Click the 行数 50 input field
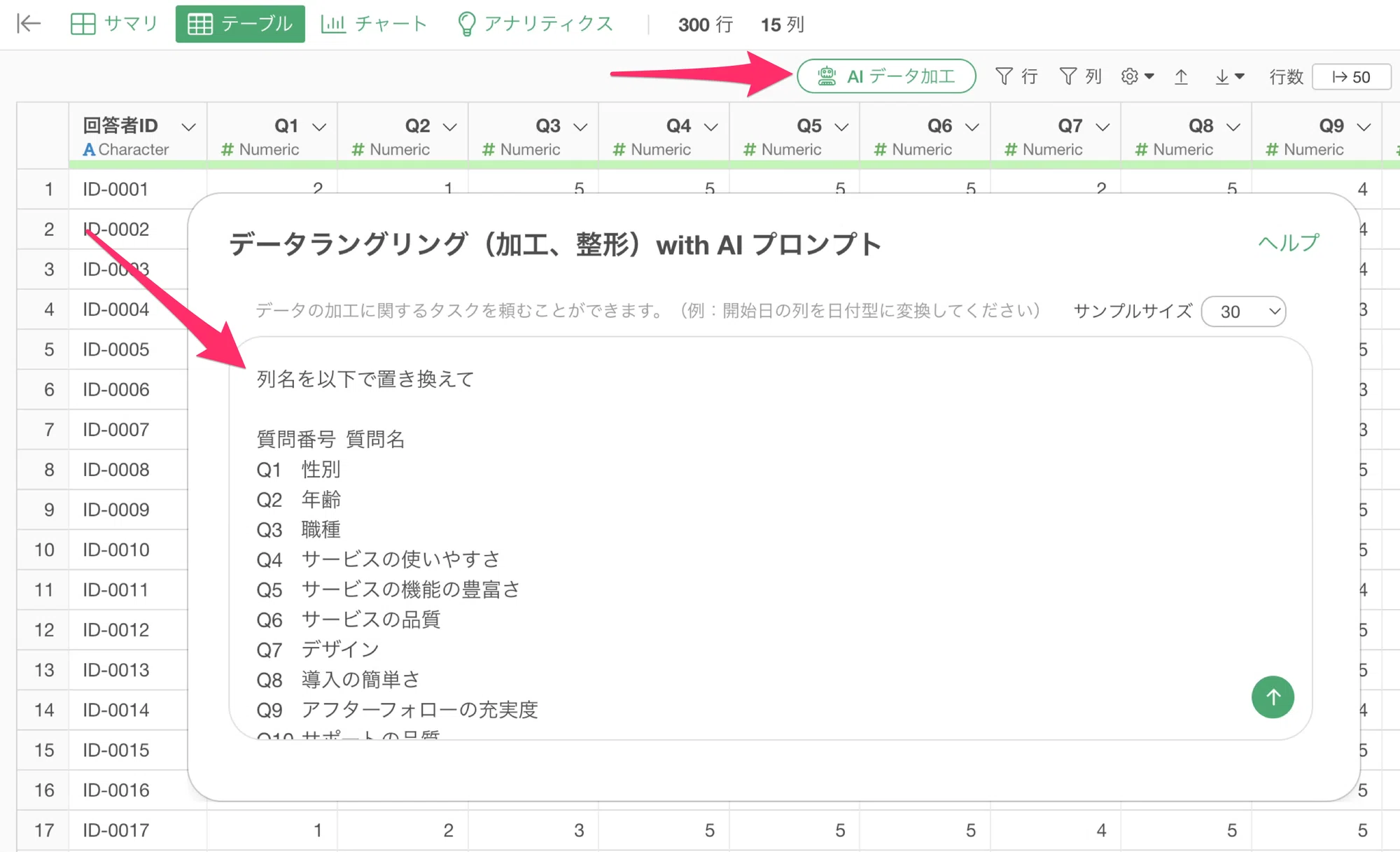 (1351, 77)
